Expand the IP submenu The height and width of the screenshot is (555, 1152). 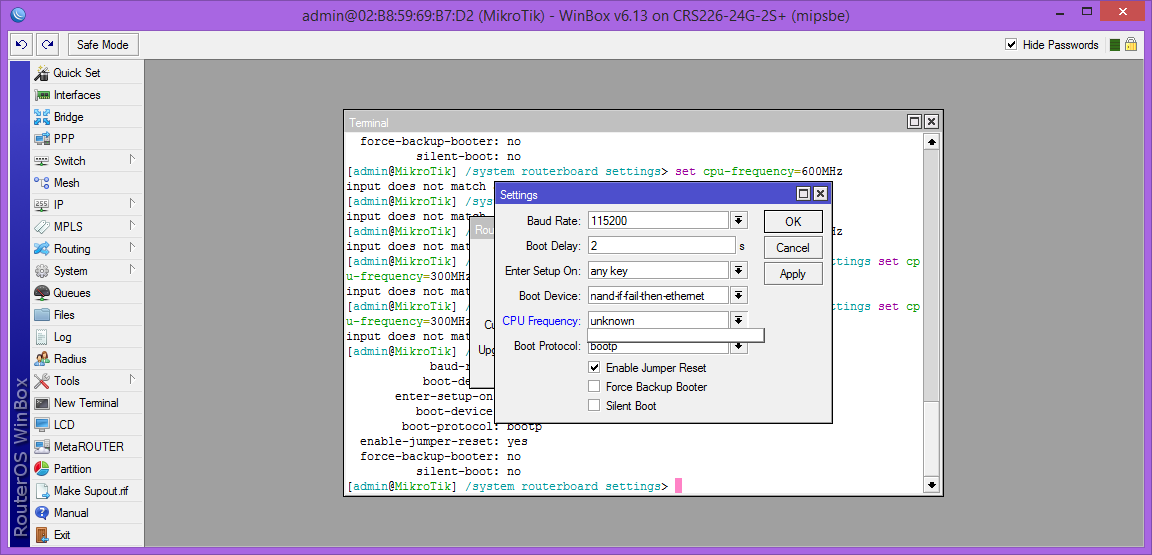[x=132, y=204]
